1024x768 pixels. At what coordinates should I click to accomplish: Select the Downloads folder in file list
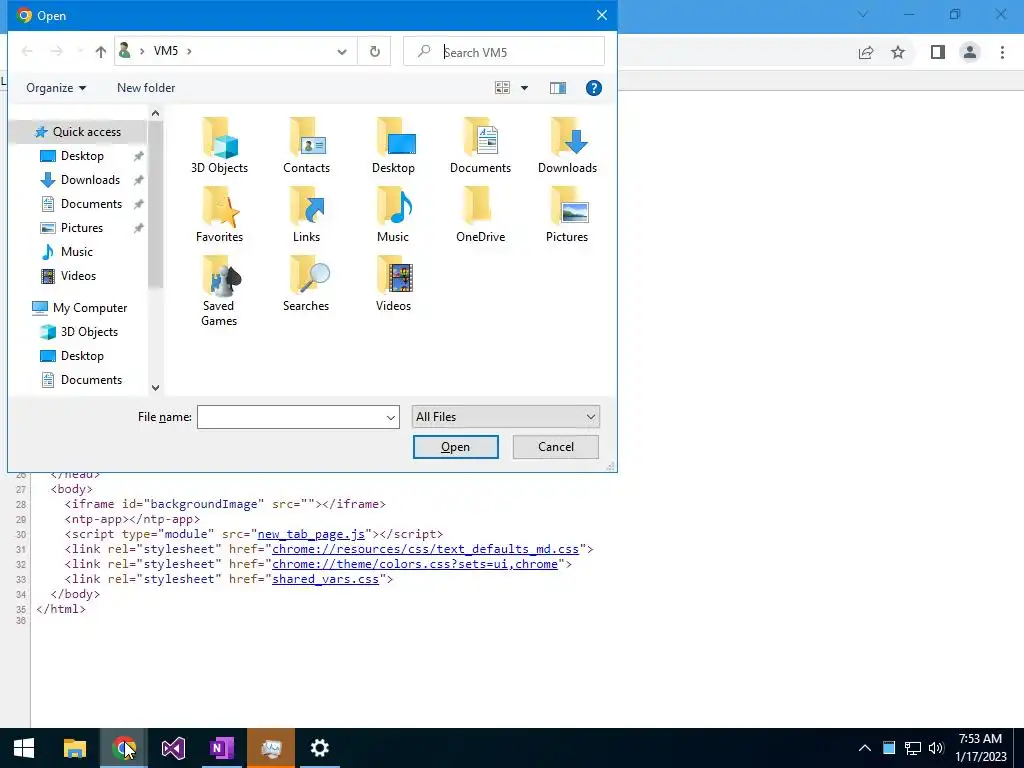click(x=567, y=146)
